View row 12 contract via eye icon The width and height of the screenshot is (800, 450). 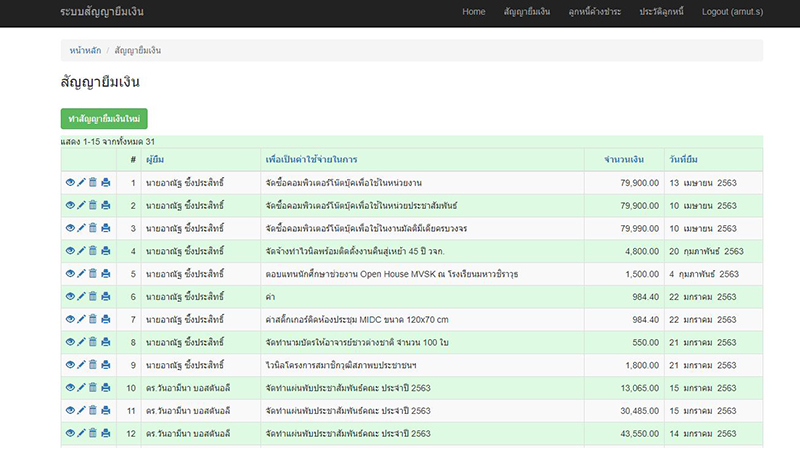point(70,433)
